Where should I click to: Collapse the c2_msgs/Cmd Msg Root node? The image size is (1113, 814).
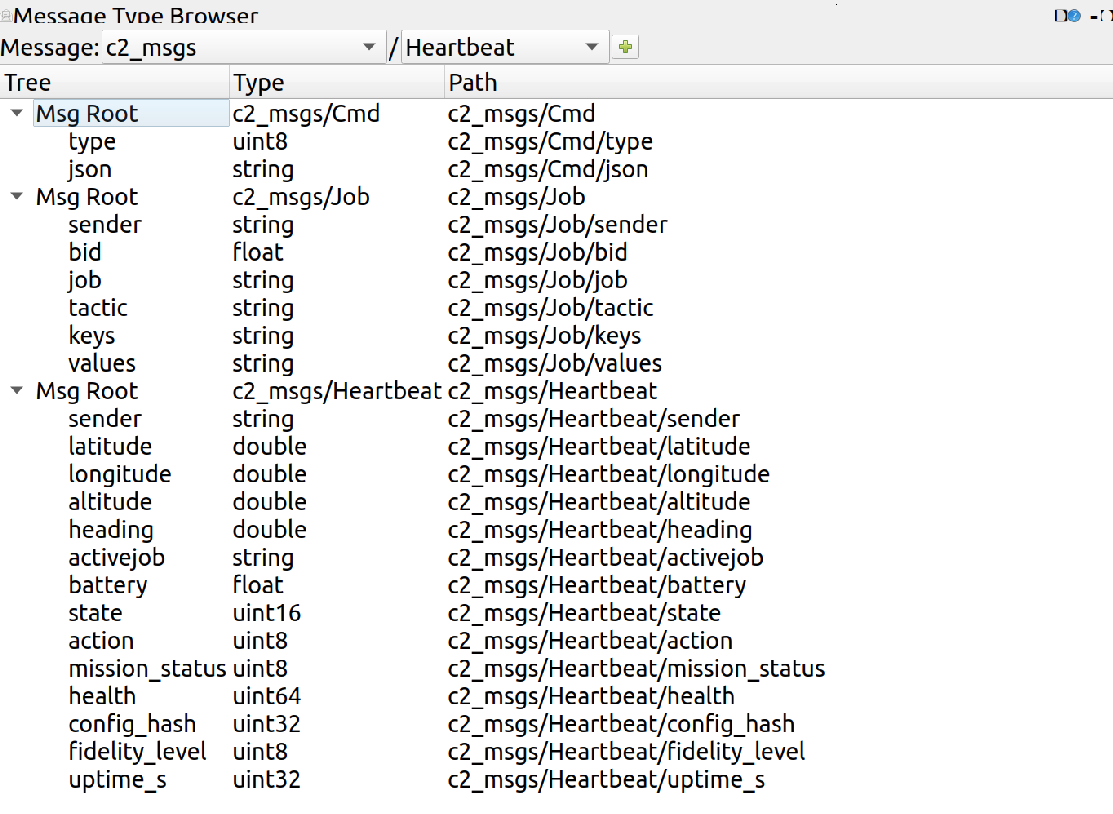[16, 114]
